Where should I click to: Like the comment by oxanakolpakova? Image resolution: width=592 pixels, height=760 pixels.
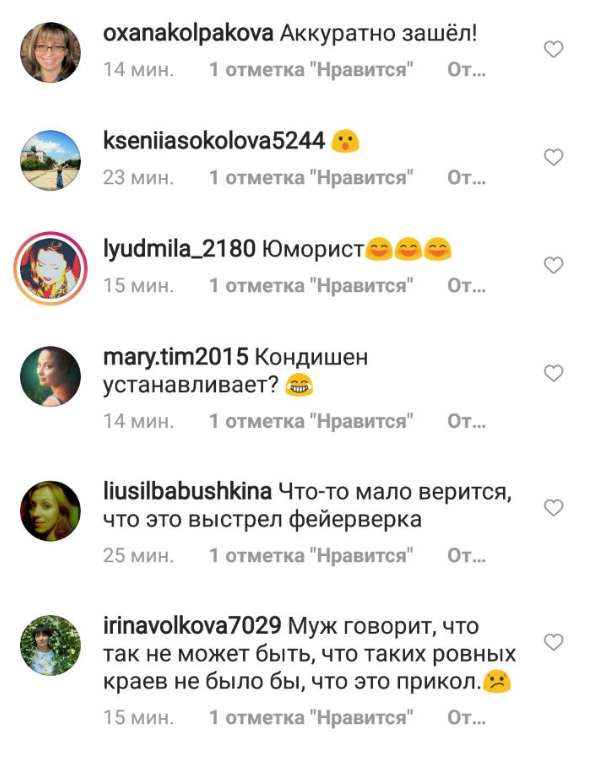click(x=553, y=49)
